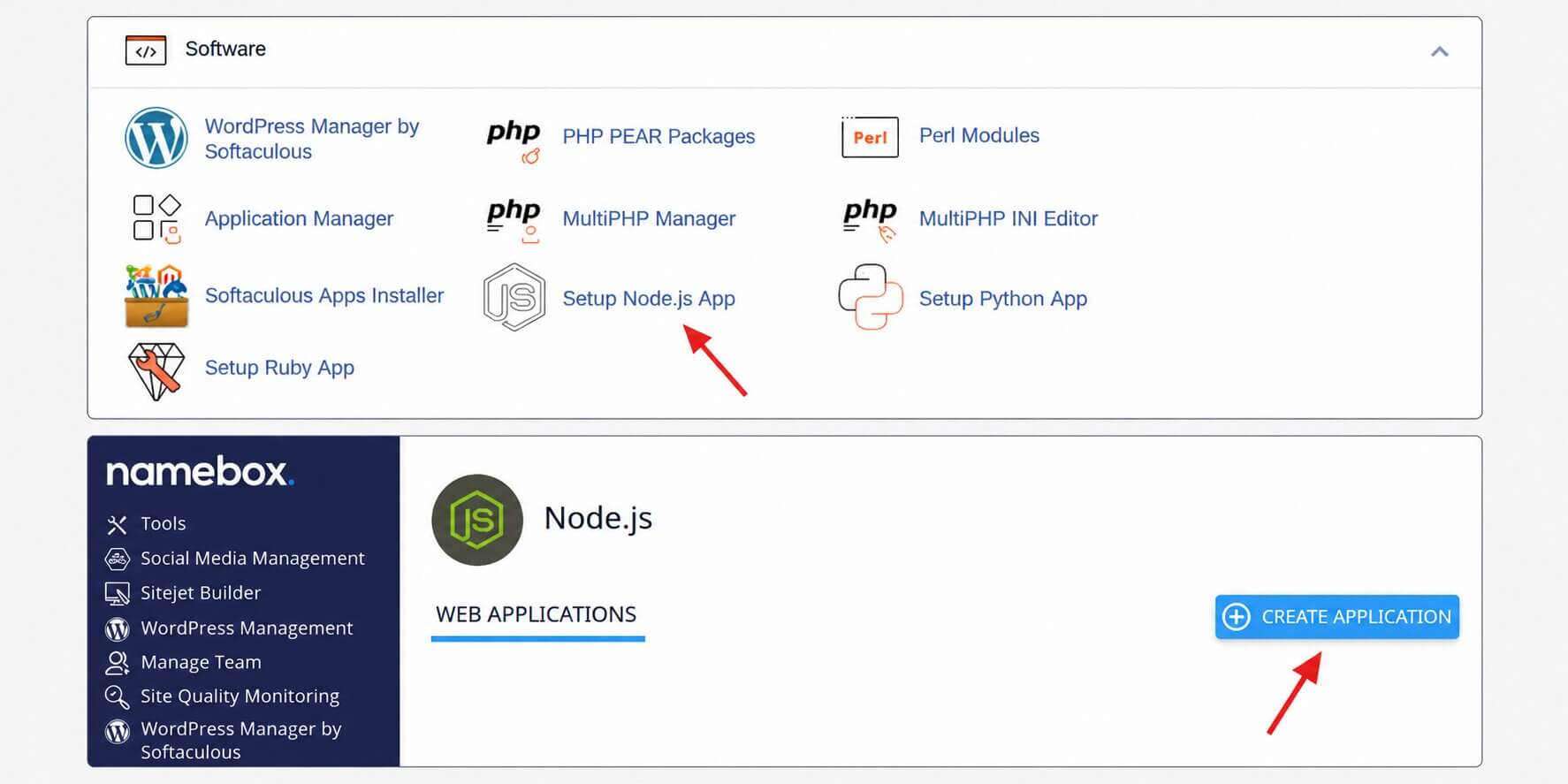The image size is (1568, 784).
Task: Open the Application Manager icon
Action: pyautogui.click(x=156, y=218)
